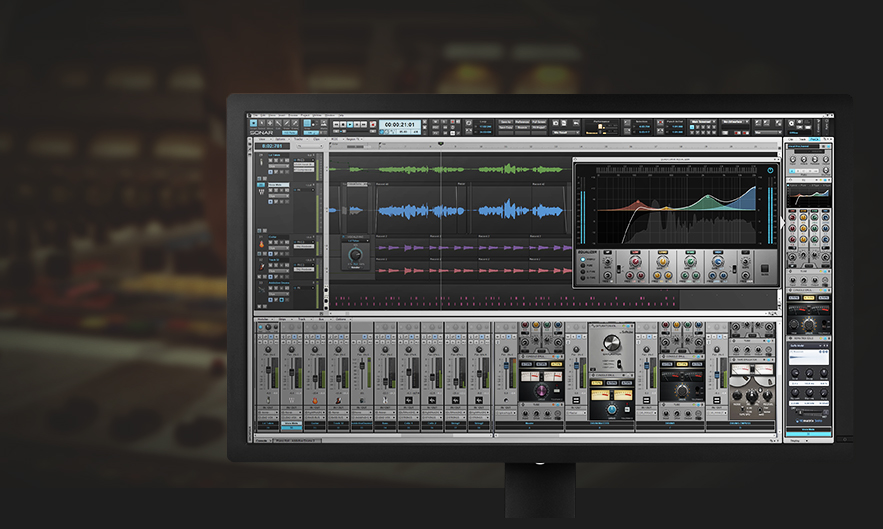Toggle the Punch in/out icon
This screenshot has height=529, width=883.
[660, 122]
